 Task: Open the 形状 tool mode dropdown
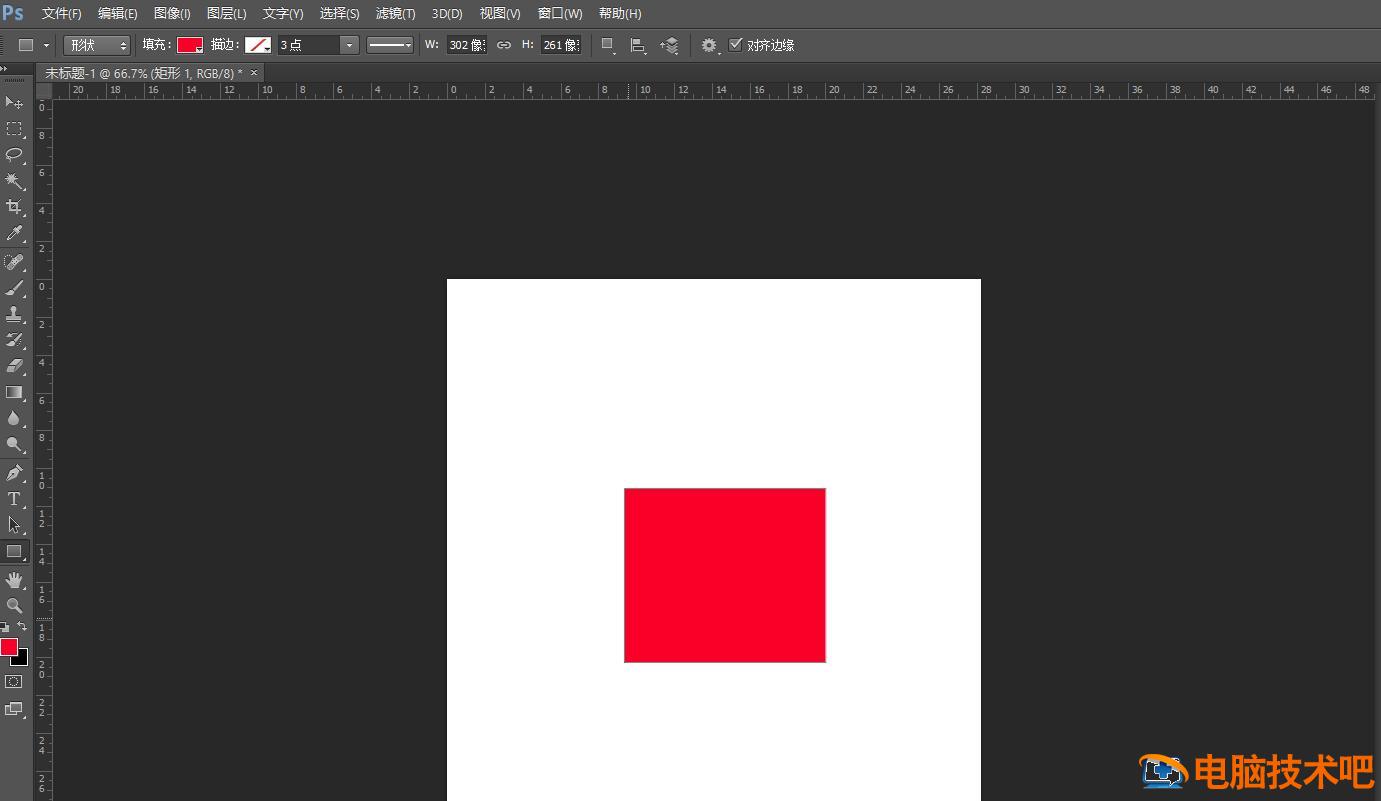(97, 45)
